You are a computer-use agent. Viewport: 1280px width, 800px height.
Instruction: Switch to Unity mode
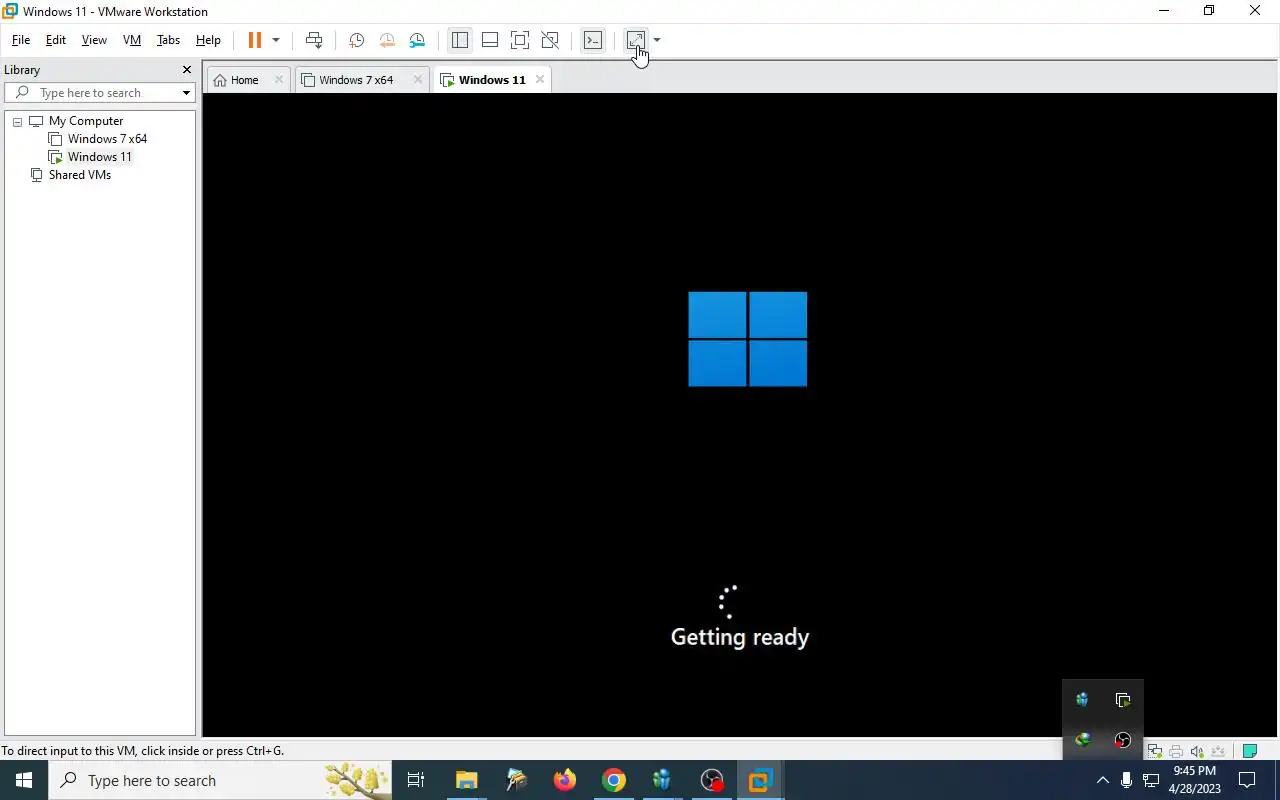550,40
